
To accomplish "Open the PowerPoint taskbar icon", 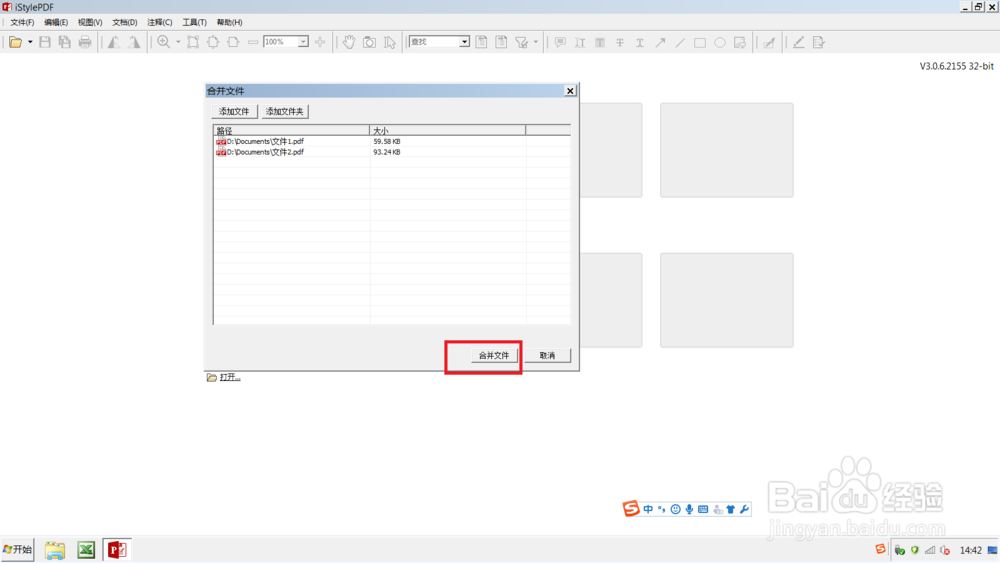I will point(117,550).
